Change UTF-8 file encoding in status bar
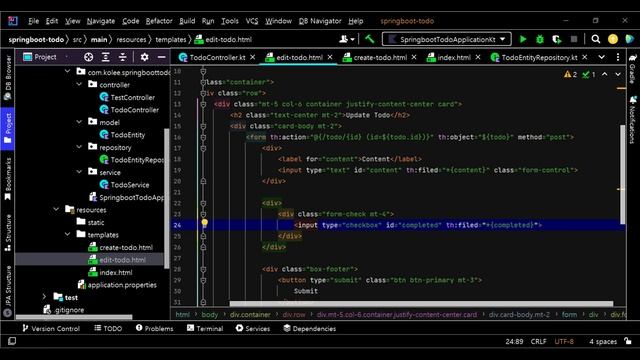This screenshot has width=640, height=360. (x=564, y=342)
